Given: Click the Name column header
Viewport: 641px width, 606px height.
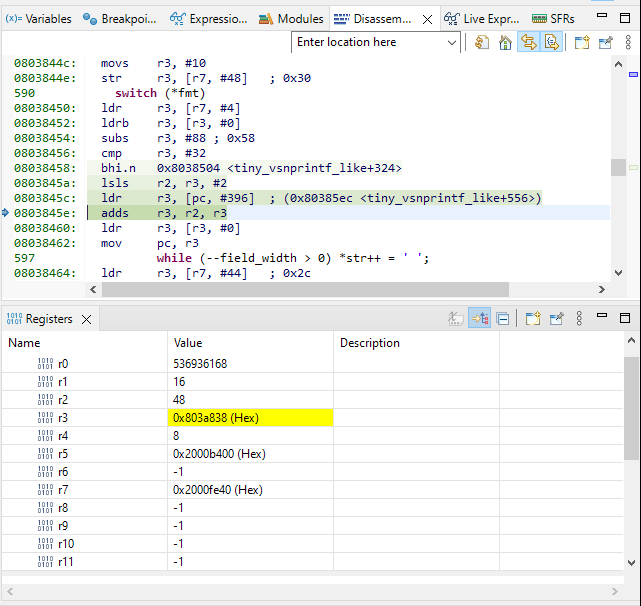Looking at the screenshot, I should pyautogui.click(x=84, y=343).
